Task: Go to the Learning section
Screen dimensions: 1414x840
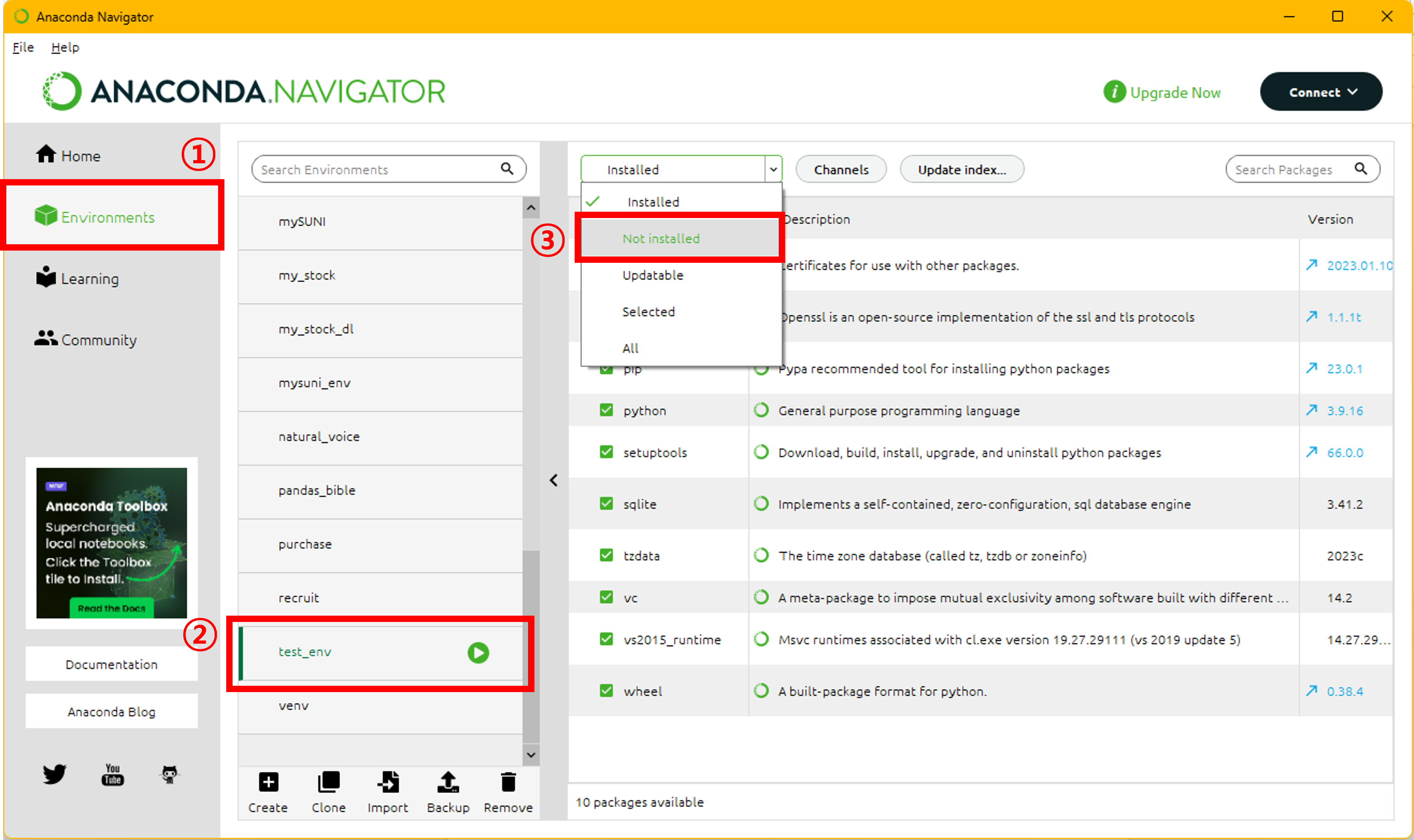Action: click(77, 278)
